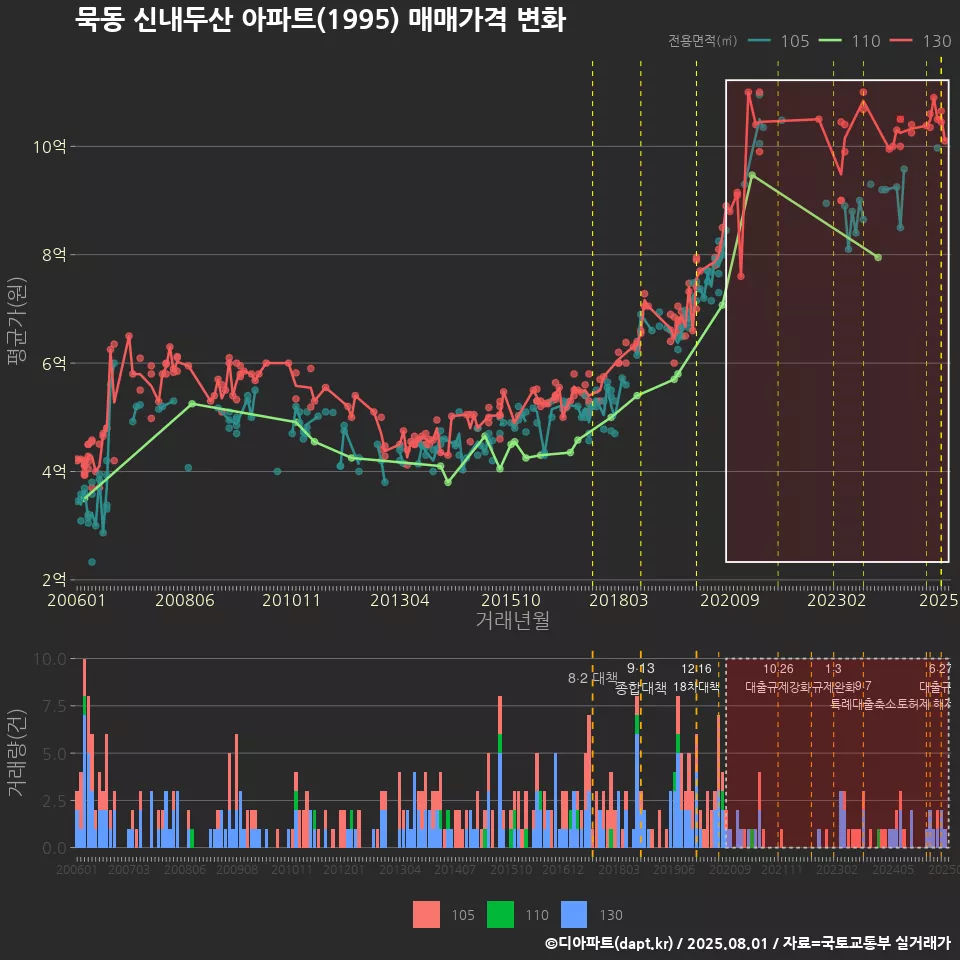Click the 9·13 종합대책 annotation
Image resolution: width=960 pixels, height=960 pixels.
(640, 678)
